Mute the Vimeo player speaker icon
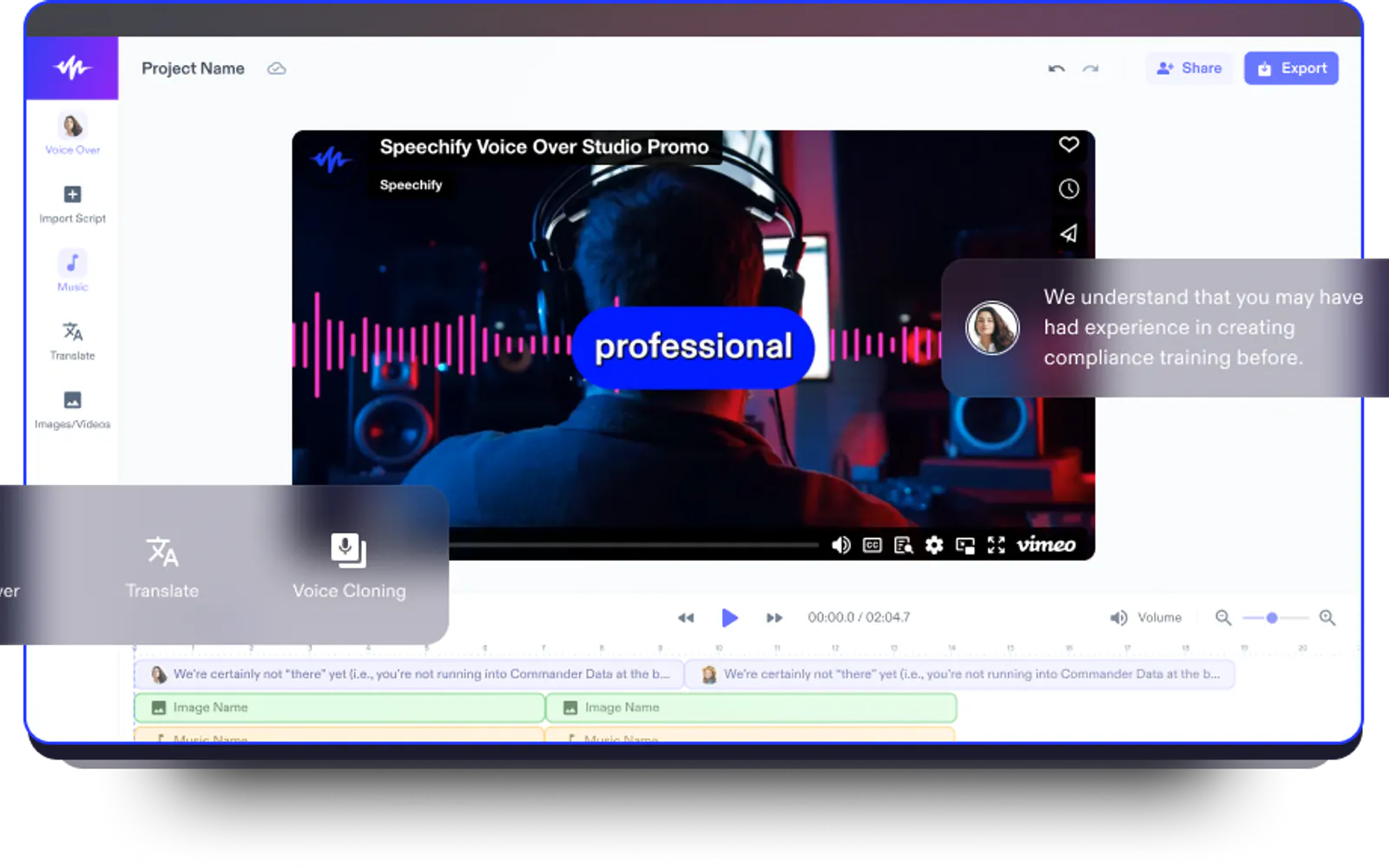 click(840, 545)
